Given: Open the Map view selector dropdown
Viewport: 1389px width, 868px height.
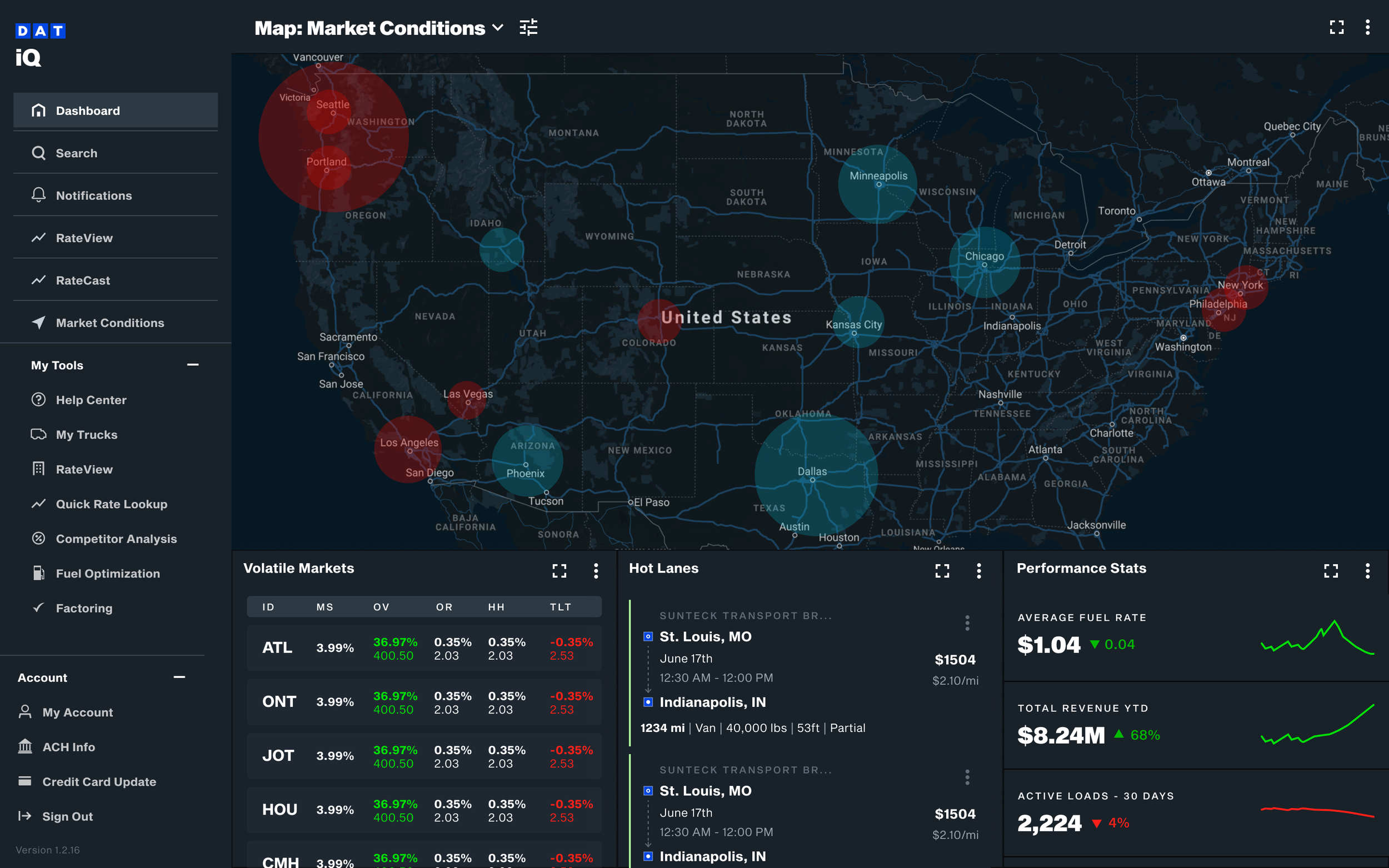Looking at the screenshot, I should (x=498, y=27).
